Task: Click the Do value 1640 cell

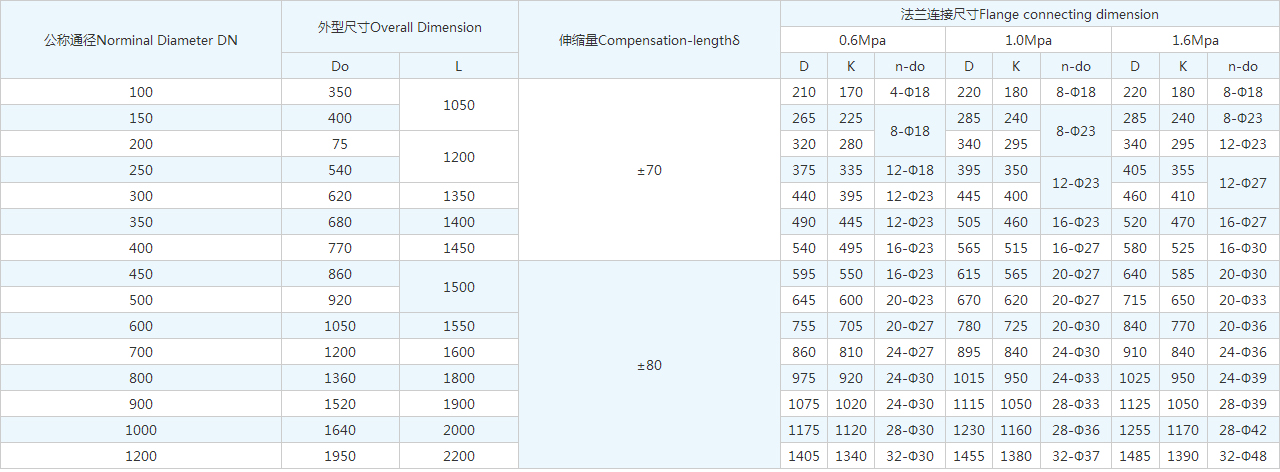Action: point(340,430)
